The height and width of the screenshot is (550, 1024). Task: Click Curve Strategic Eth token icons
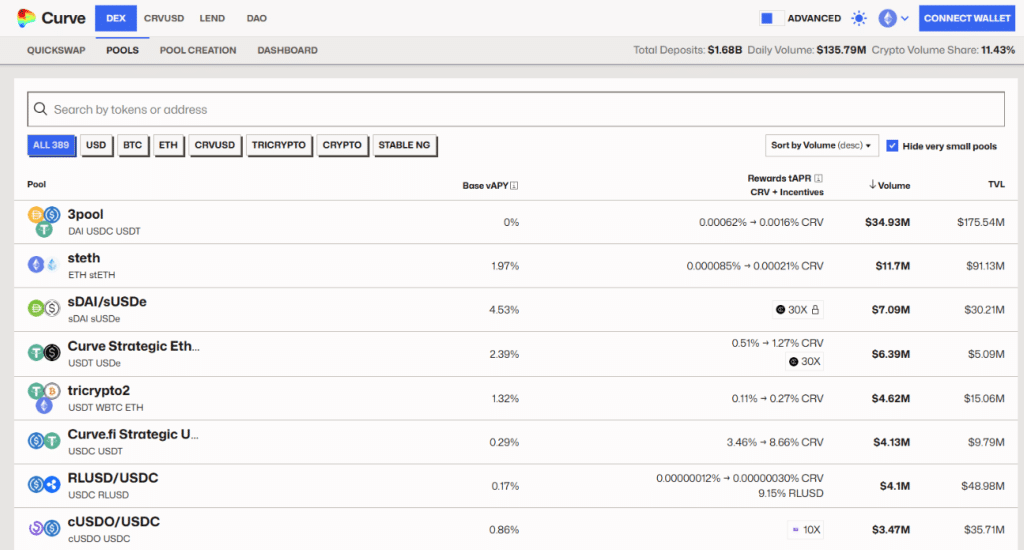44,353
